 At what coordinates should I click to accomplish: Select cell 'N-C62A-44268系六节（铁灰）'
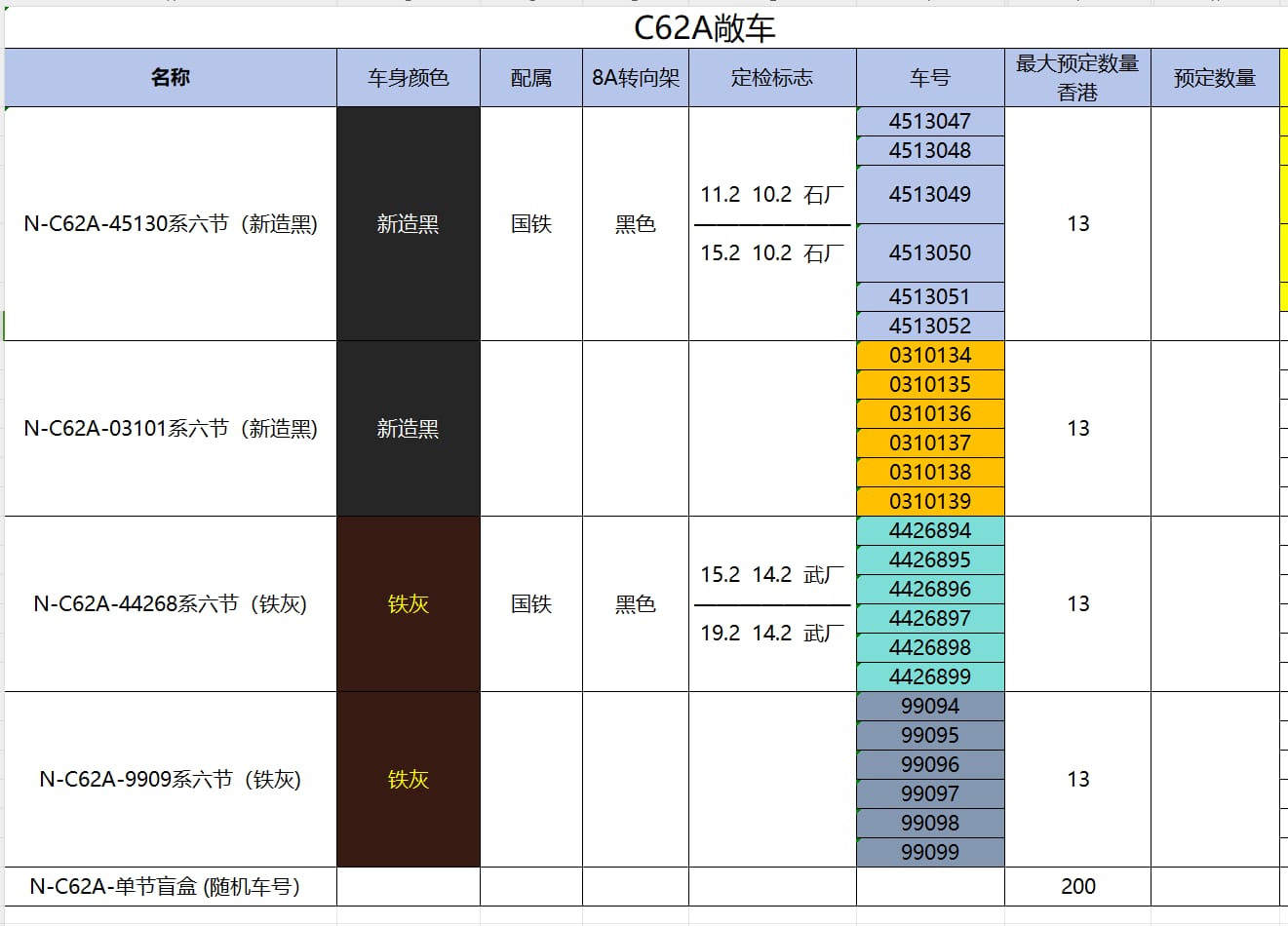[171, 604]
